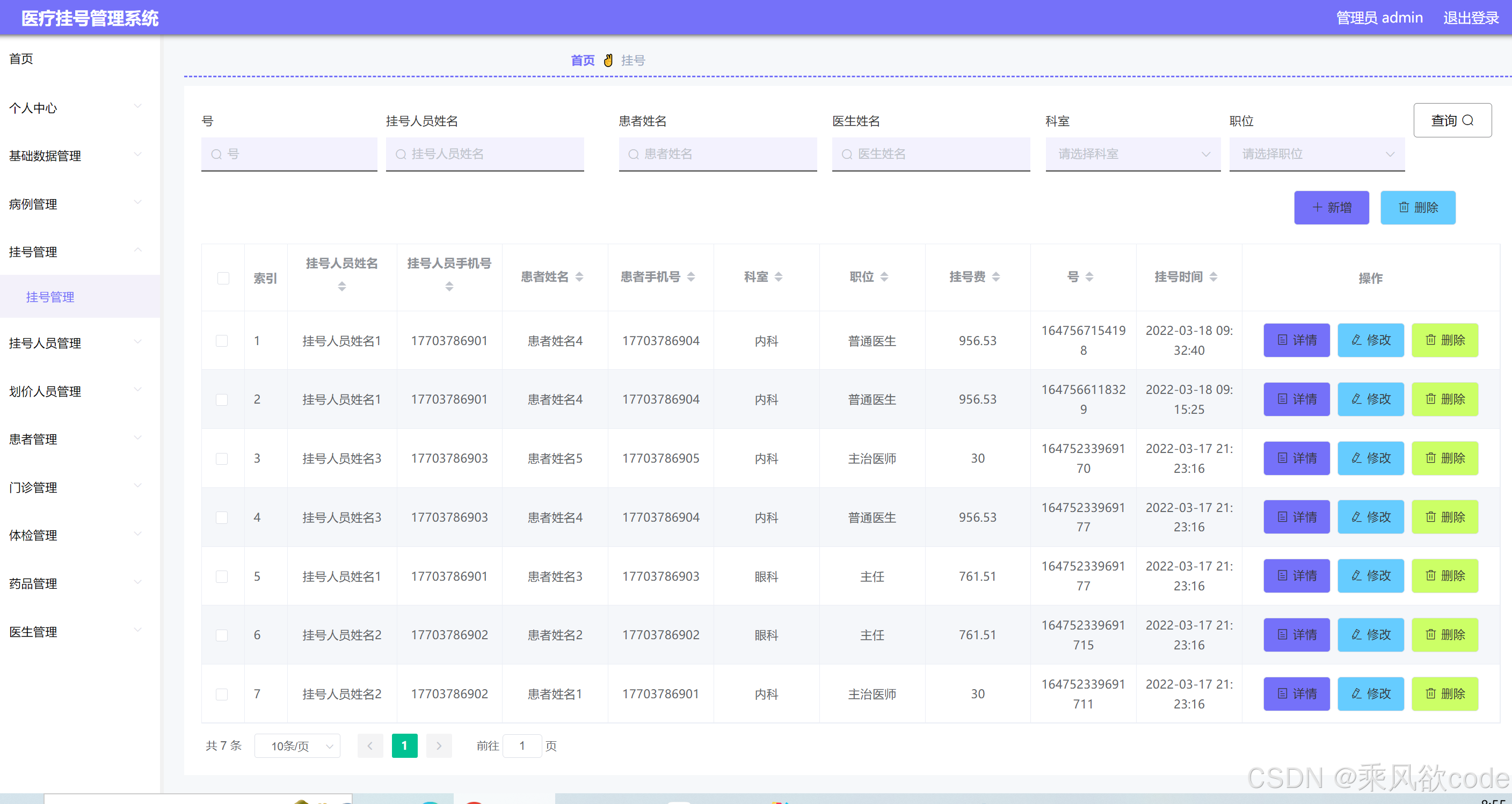Click sort arrows beside 挂号时间 column header
The width and height of the screenshot is (1512, 804).
click(x=1213, y=277)
